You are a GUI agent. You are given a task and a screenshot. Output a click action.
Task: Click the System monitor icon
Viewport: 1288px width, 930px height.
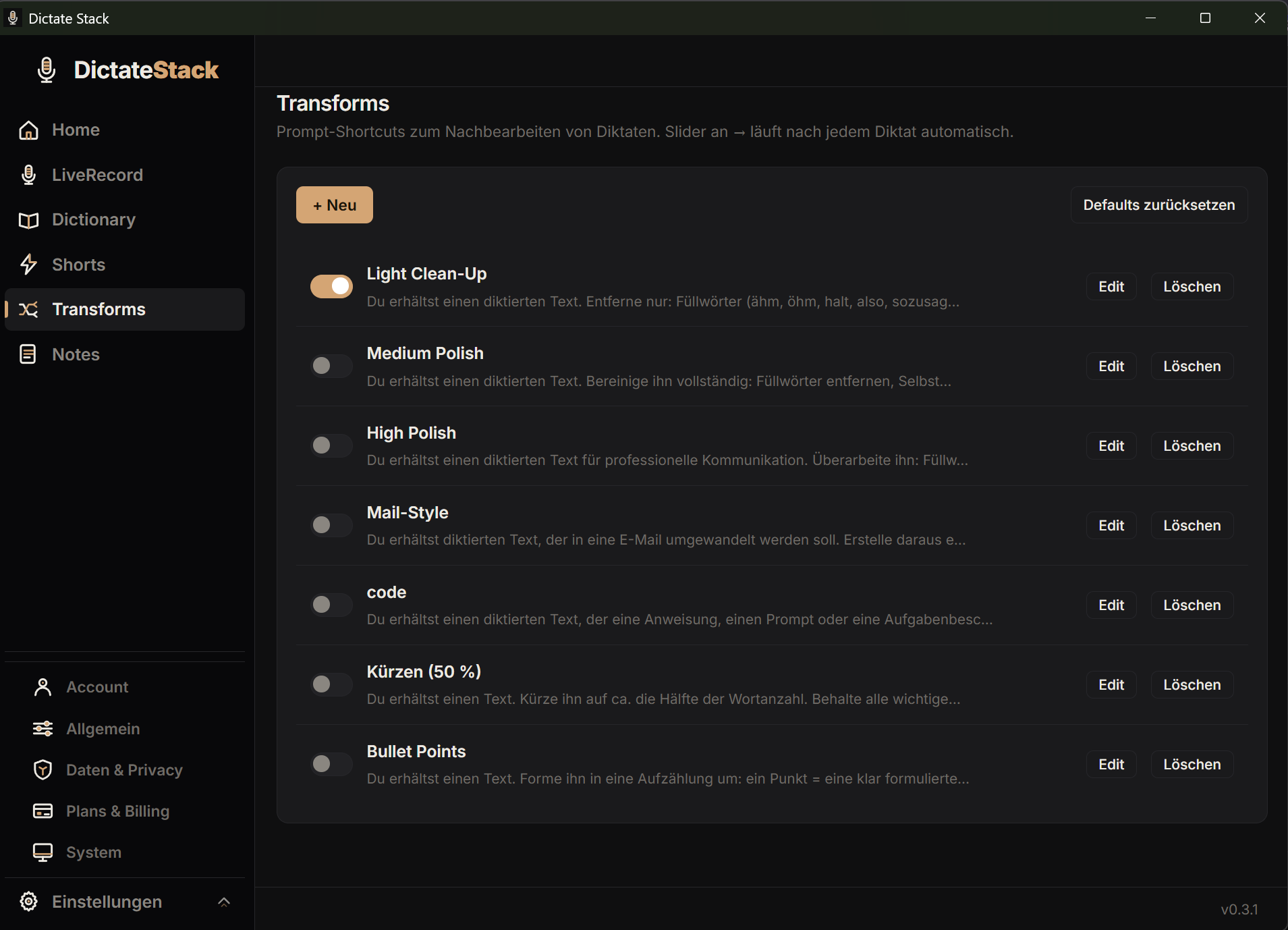tap(43, 852)
